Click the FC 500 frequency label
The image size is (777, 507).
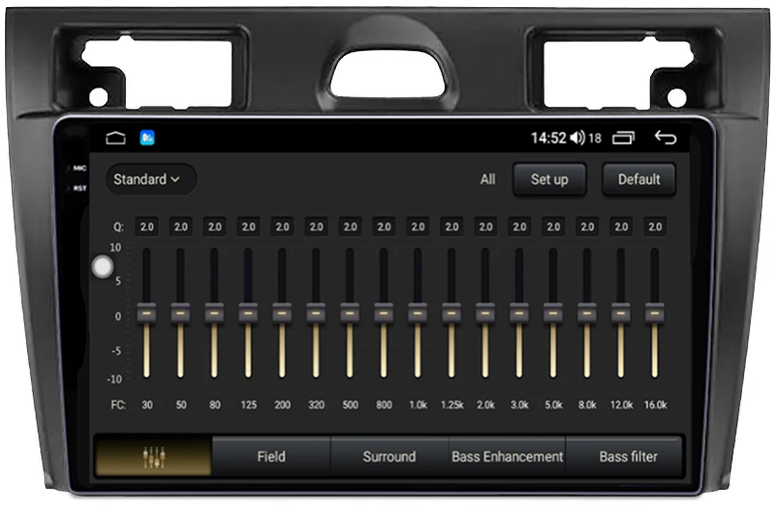tap(350, 405)
